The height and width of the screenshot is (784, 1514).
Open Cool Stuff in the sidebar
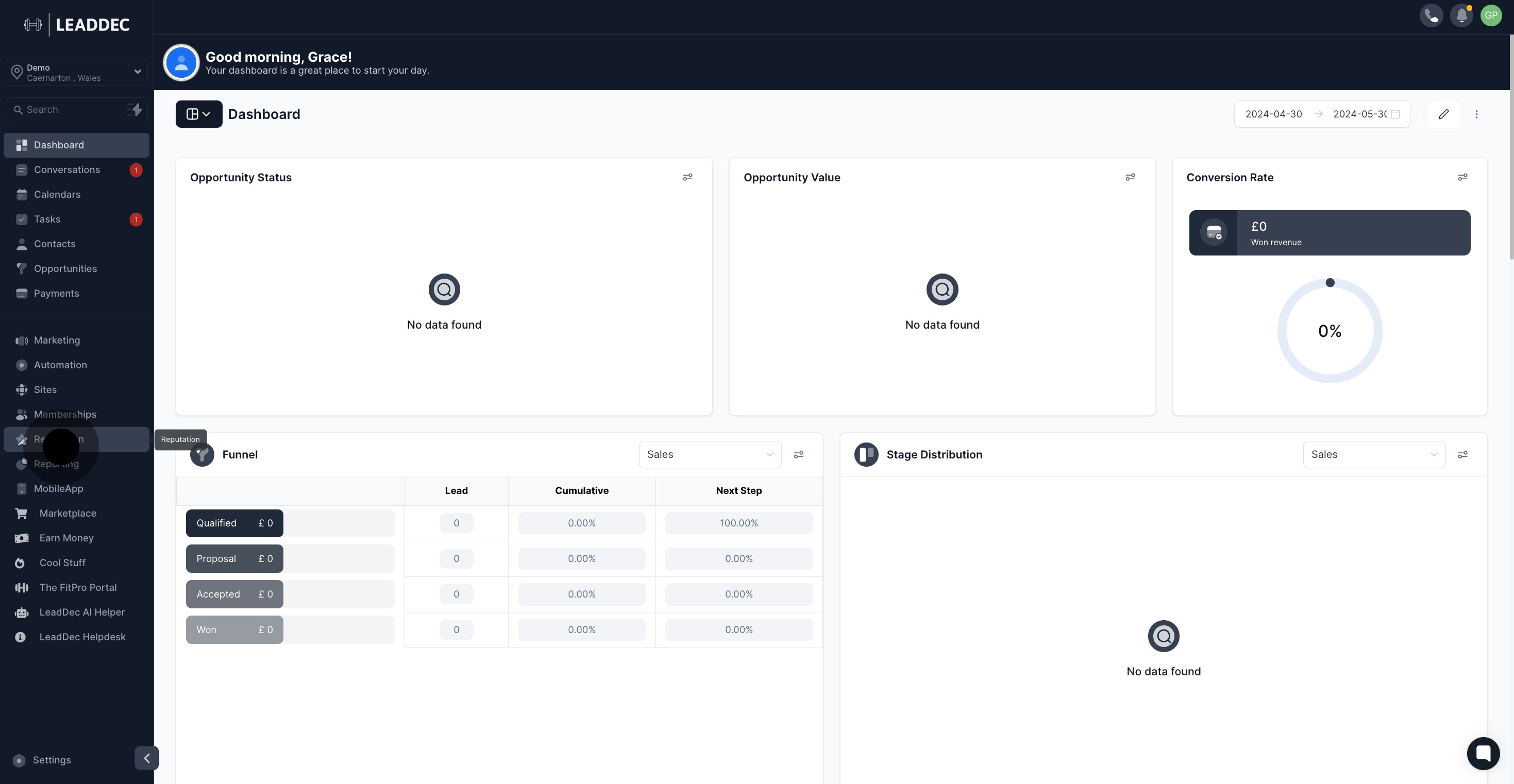pos(76,563)
